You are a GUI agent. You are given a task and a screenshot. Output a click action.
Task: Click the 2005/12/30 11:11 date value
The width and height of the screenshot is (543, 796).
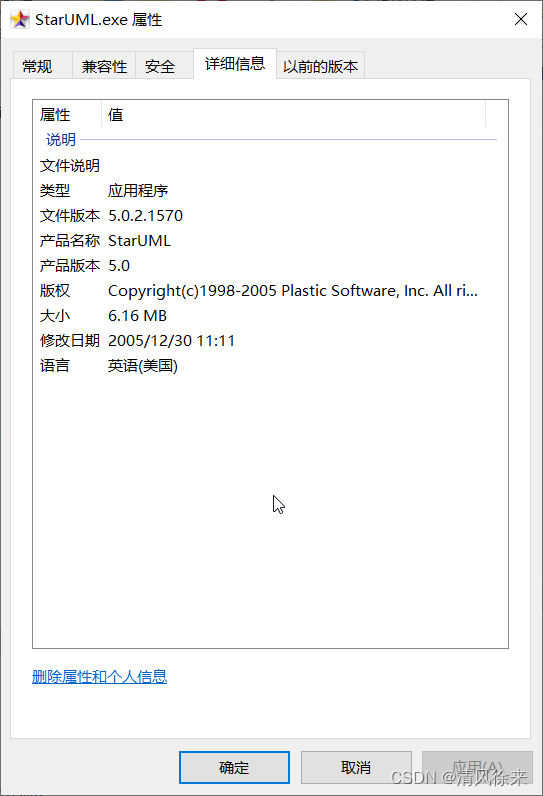pyautogui.click(x=172, y=341)
